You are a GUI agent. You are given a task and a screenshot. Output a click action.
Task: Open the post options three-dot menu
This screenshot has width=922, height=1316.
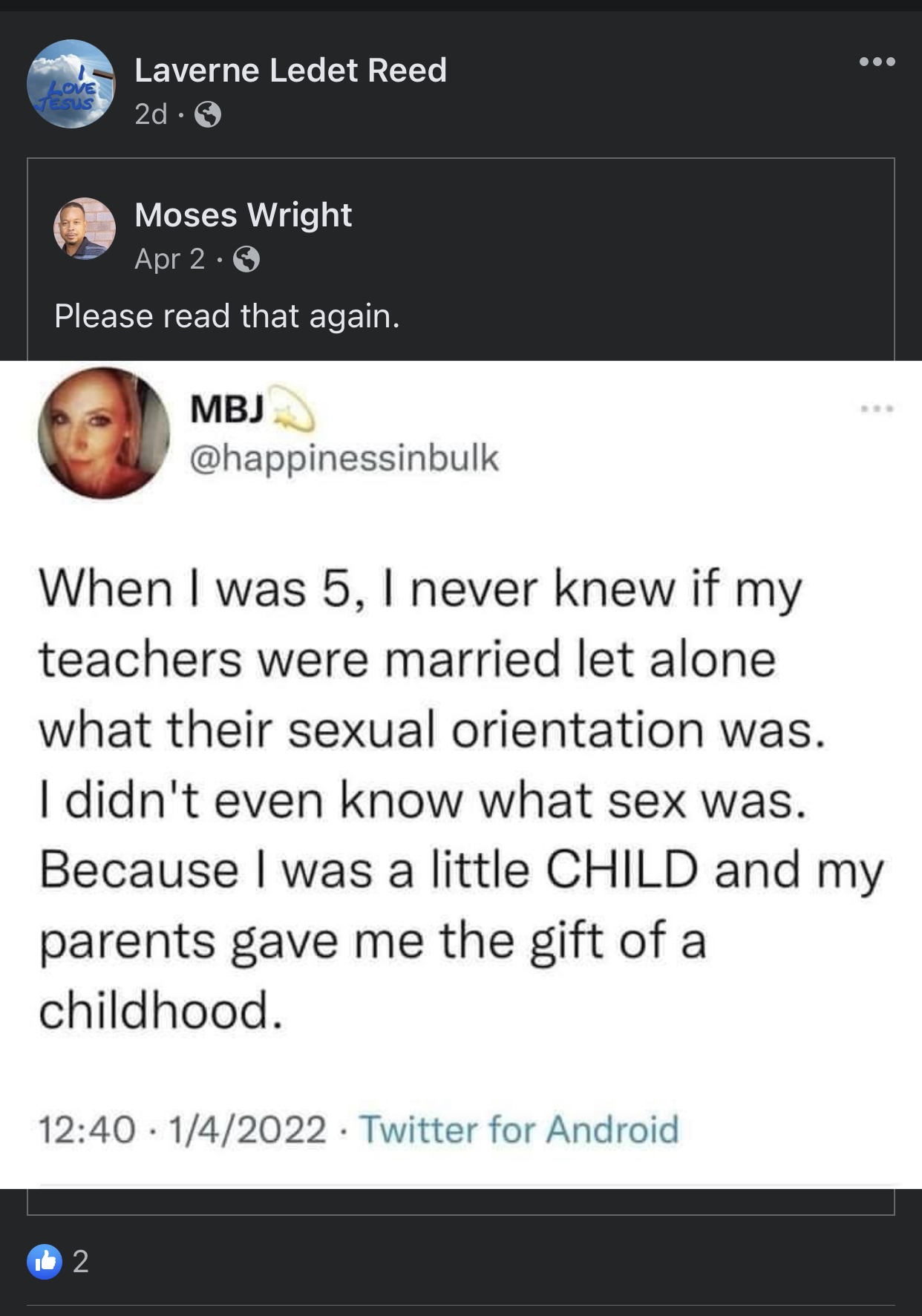click(877, 62)
